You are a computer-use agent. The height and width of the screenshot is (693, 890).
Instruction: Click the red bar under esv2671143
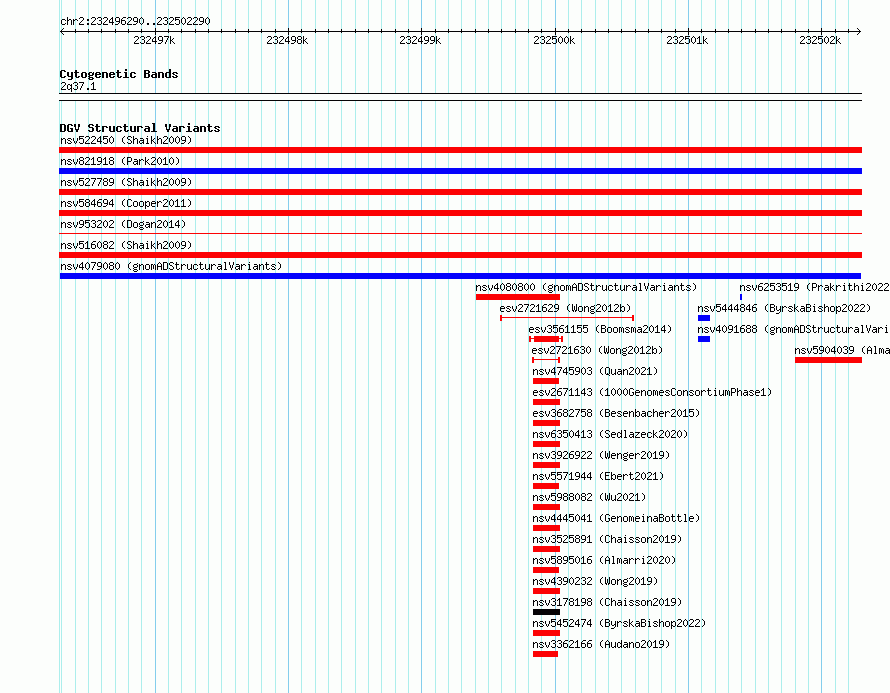547,402
